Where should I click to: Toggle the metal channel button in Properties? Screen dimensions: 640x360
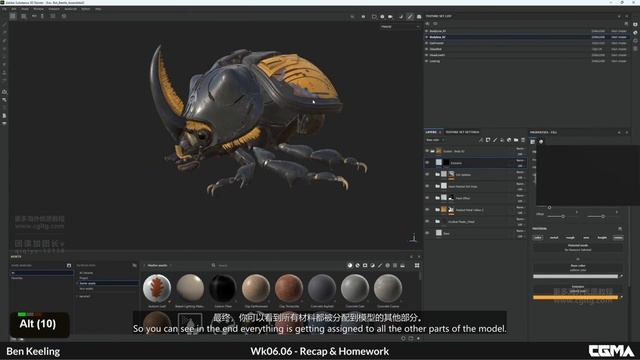tap(554, 237)
